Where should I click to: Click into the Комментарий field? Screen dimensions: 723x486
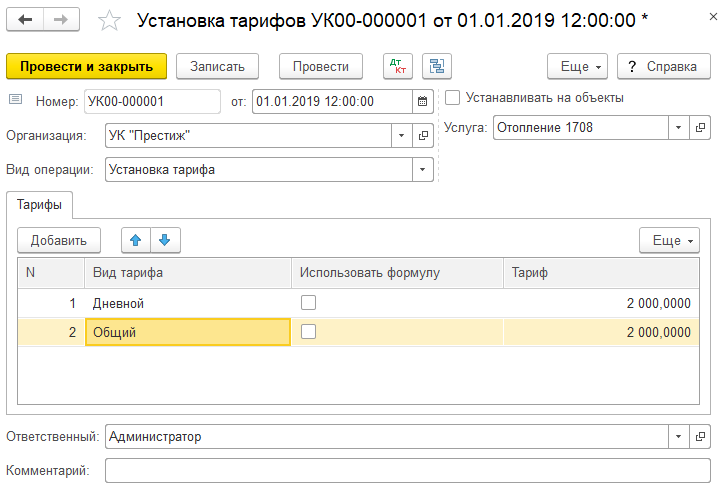click(407, 470)
